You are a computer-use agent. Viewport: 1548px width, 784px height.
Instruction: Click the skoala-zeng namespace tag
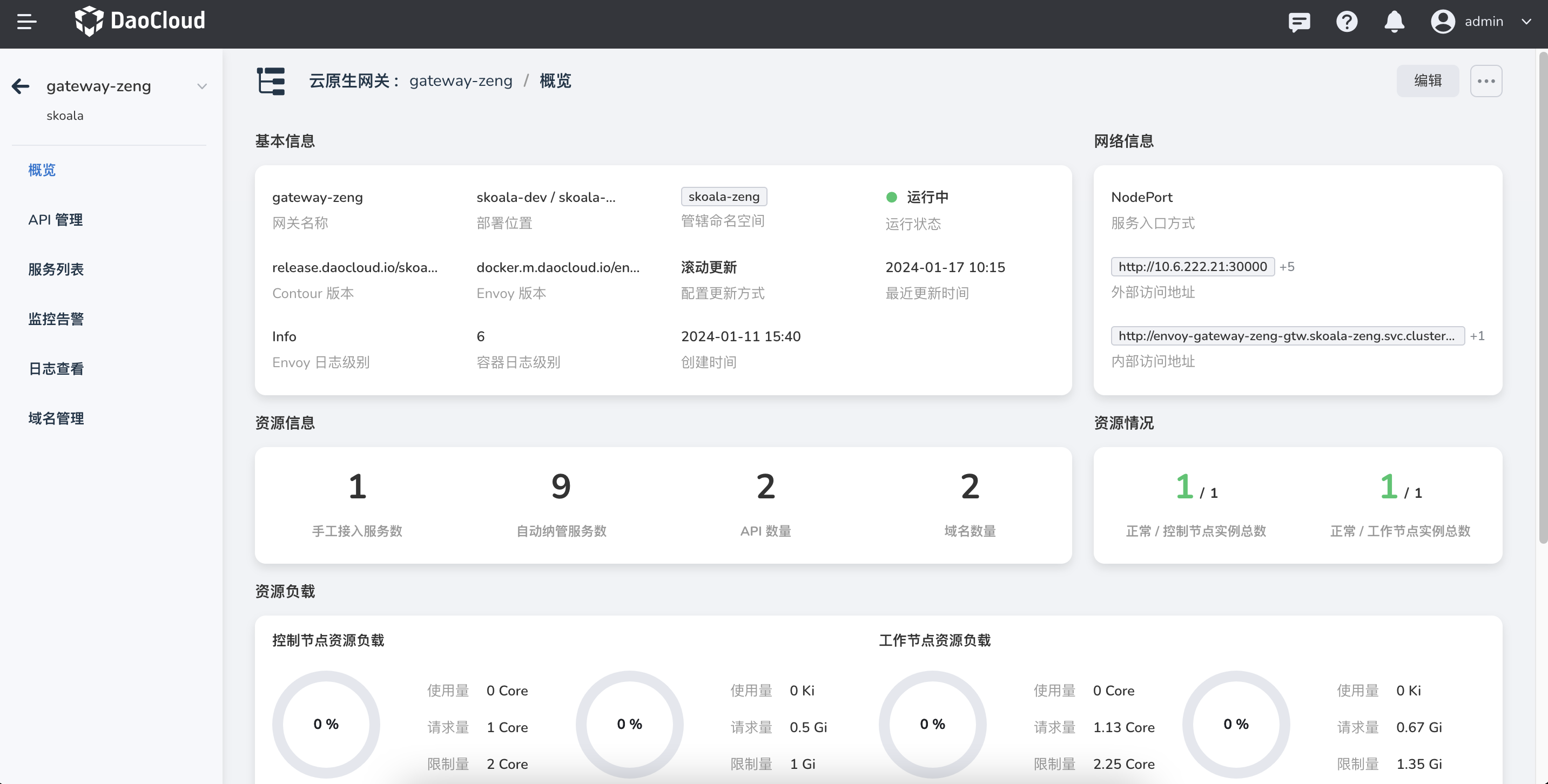(724, 197)
